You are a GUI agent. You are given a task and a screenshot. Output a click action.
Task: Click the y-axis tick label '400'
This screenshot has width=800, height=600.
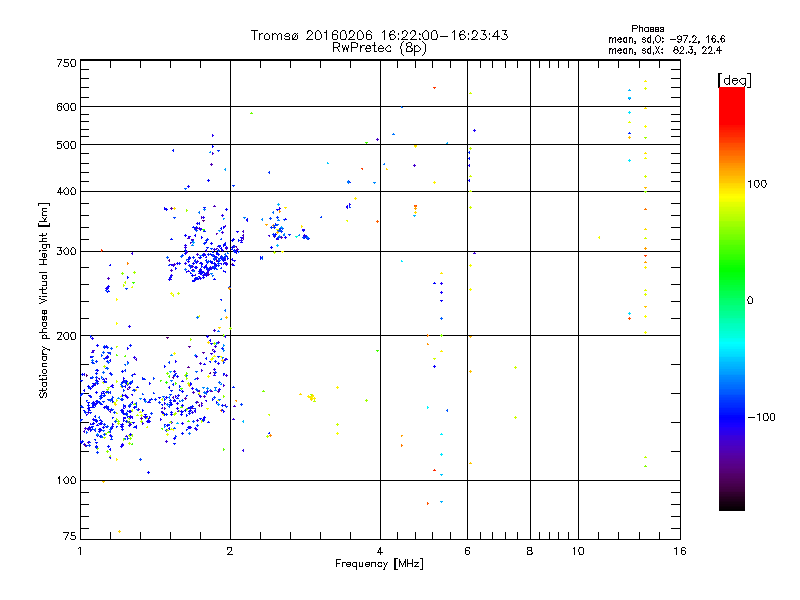[x=66, y=191]
